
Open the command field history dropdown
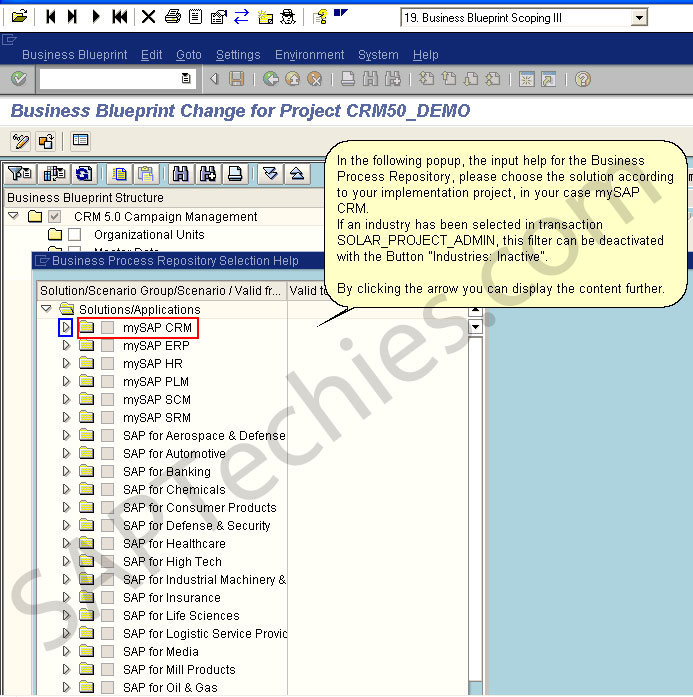point(186,79)
